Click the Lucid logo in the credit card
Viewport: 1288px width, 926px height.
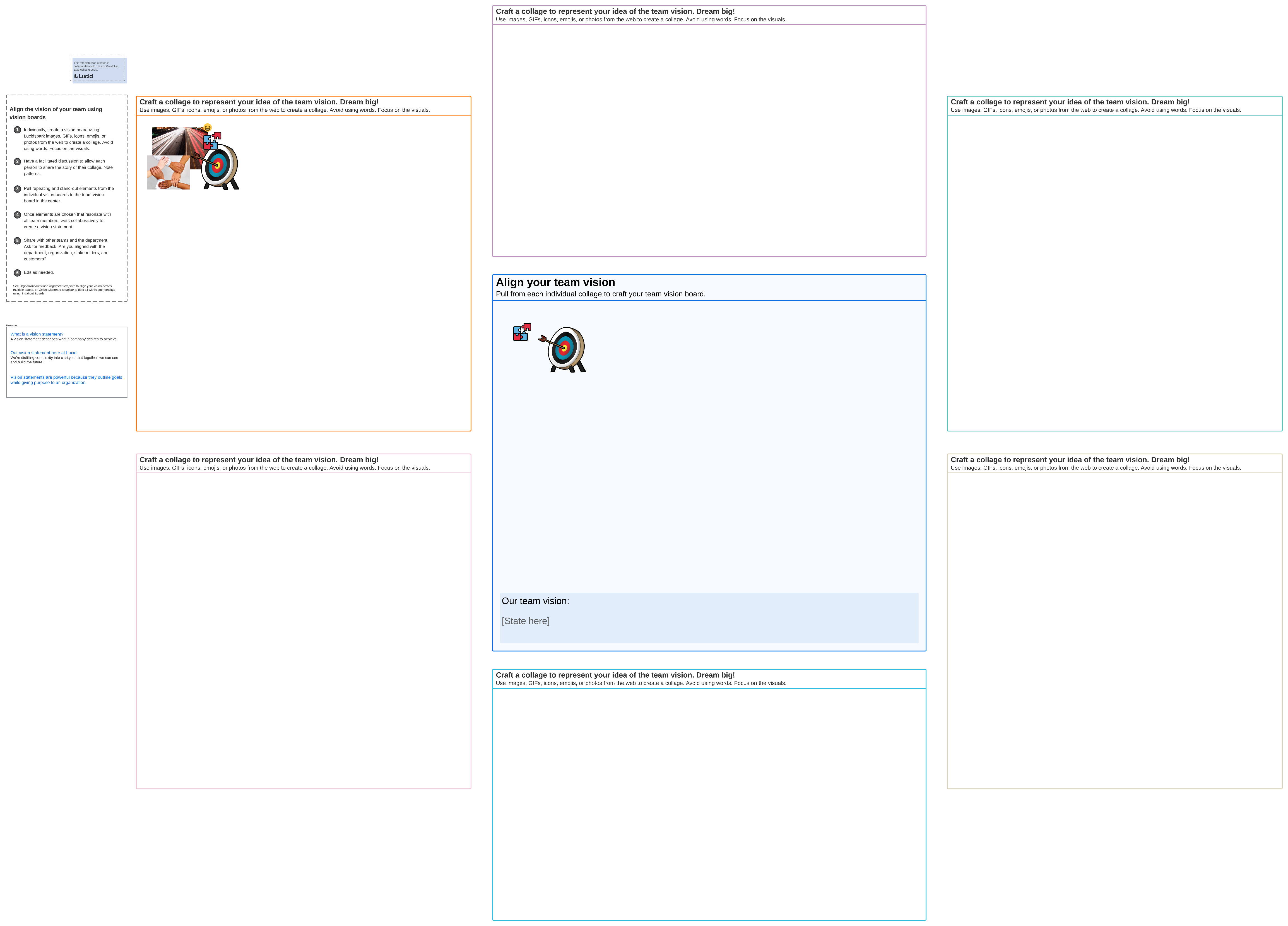(x=83, y=76)
